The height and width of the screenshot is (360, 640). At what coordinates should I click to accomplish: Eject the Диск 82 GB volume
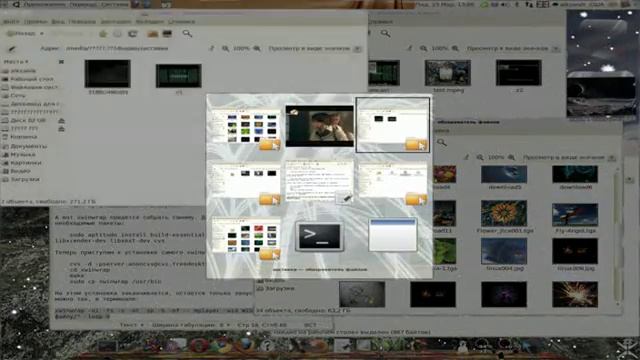pos(61,121)
